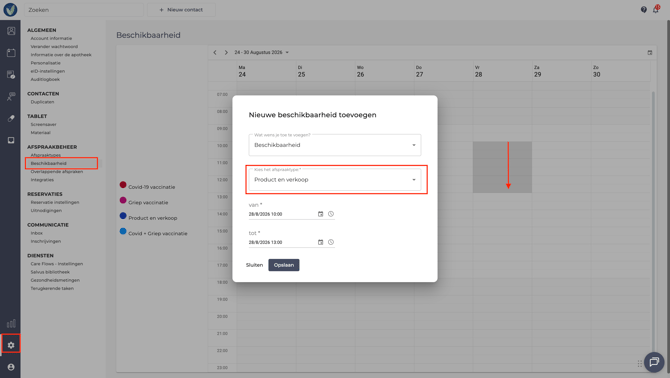Open 'Account informatie' settings

(51, 38)
